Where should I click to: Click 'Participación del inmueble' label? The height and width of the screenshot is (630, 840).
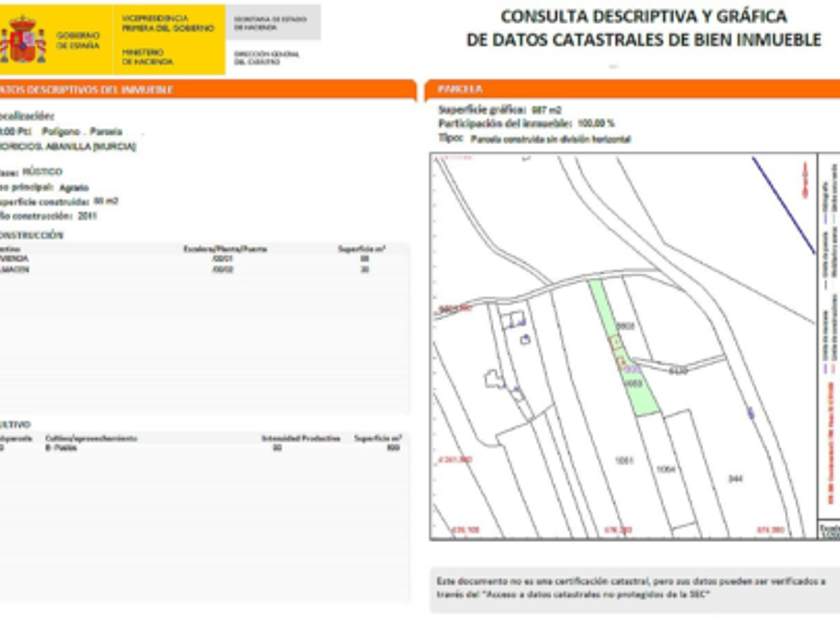pos(505,124)
